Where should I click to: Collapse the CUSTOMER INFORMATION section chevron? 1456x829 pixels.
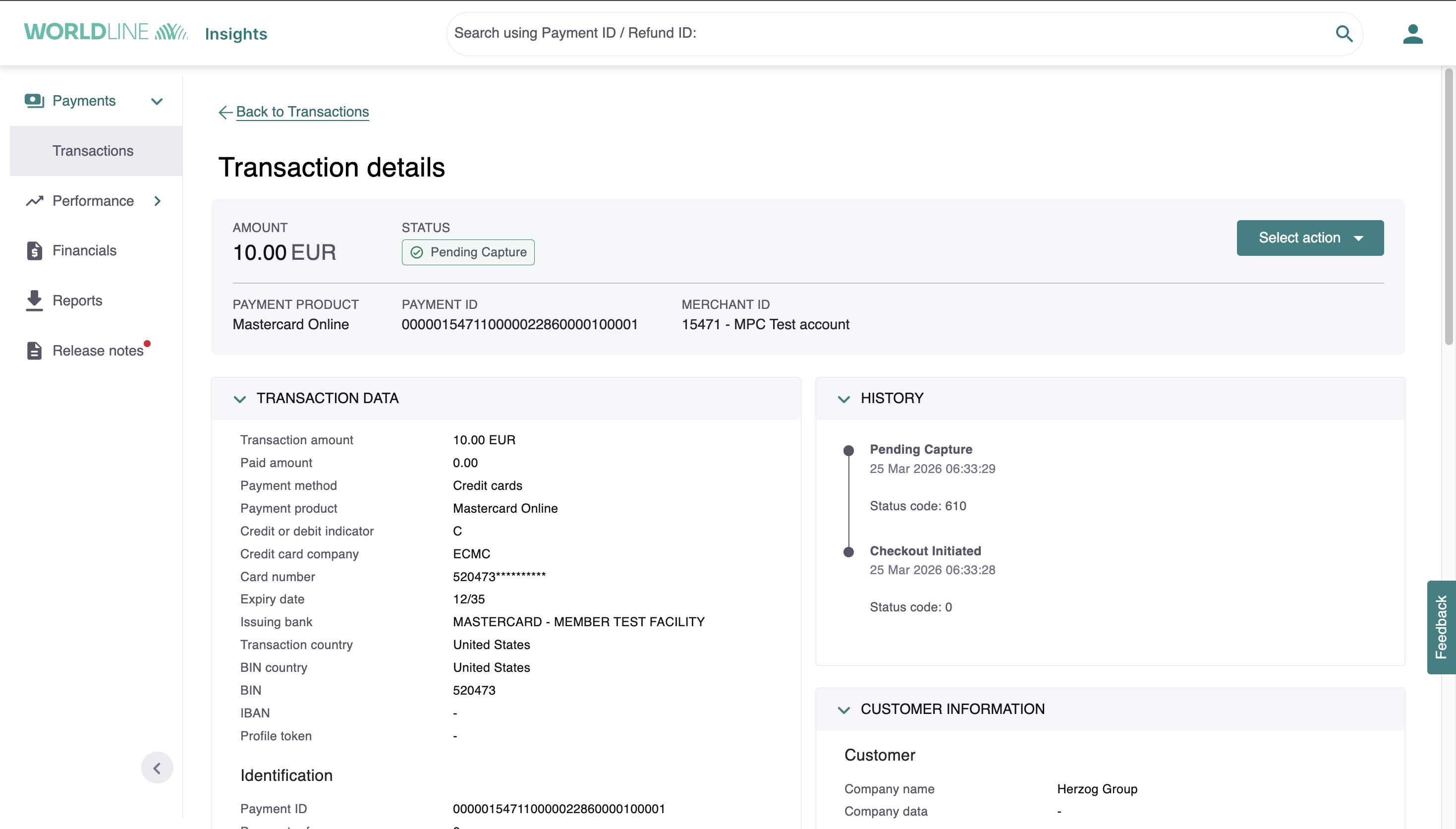click(844, 710)
